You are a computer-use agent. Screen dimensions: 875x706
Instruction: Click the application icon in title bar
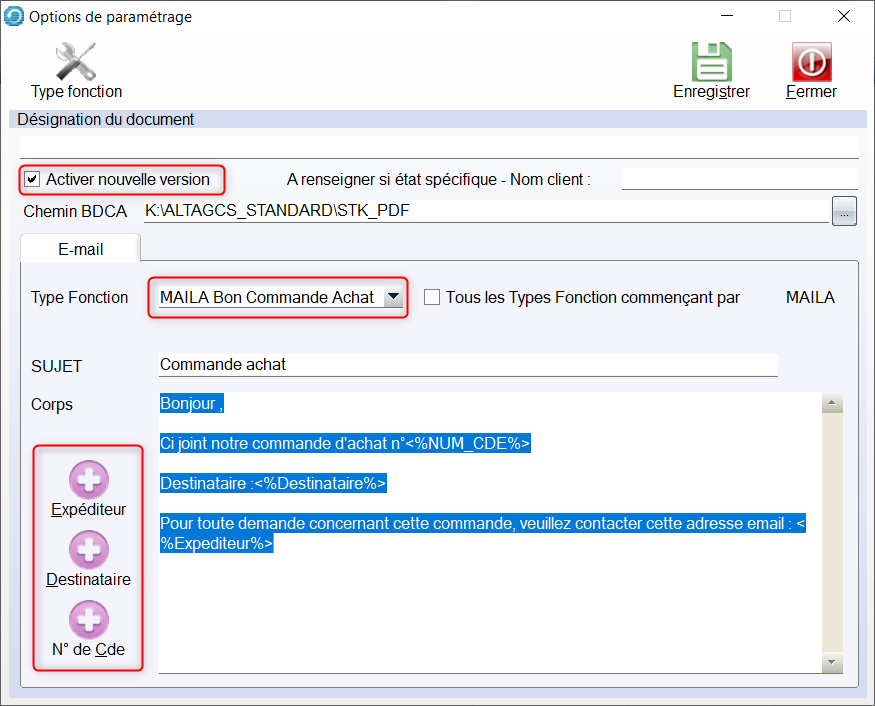coord(14,16)
